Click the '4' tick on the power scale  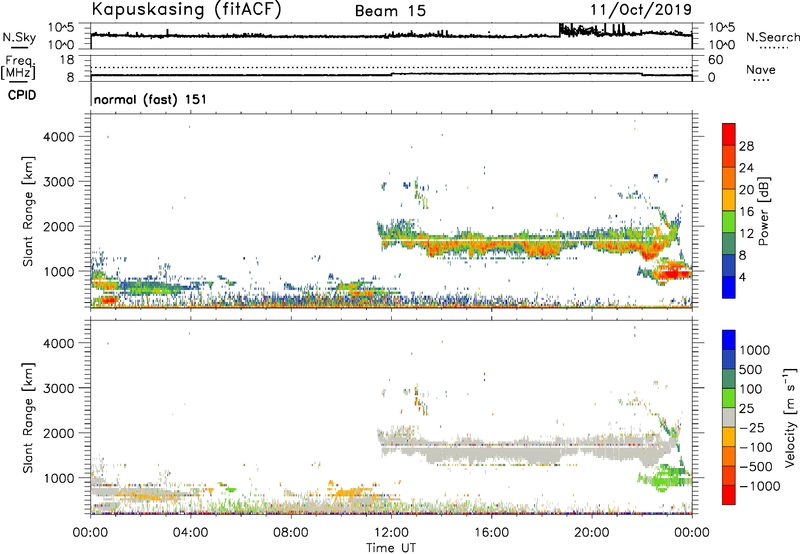tap(742, 277)
